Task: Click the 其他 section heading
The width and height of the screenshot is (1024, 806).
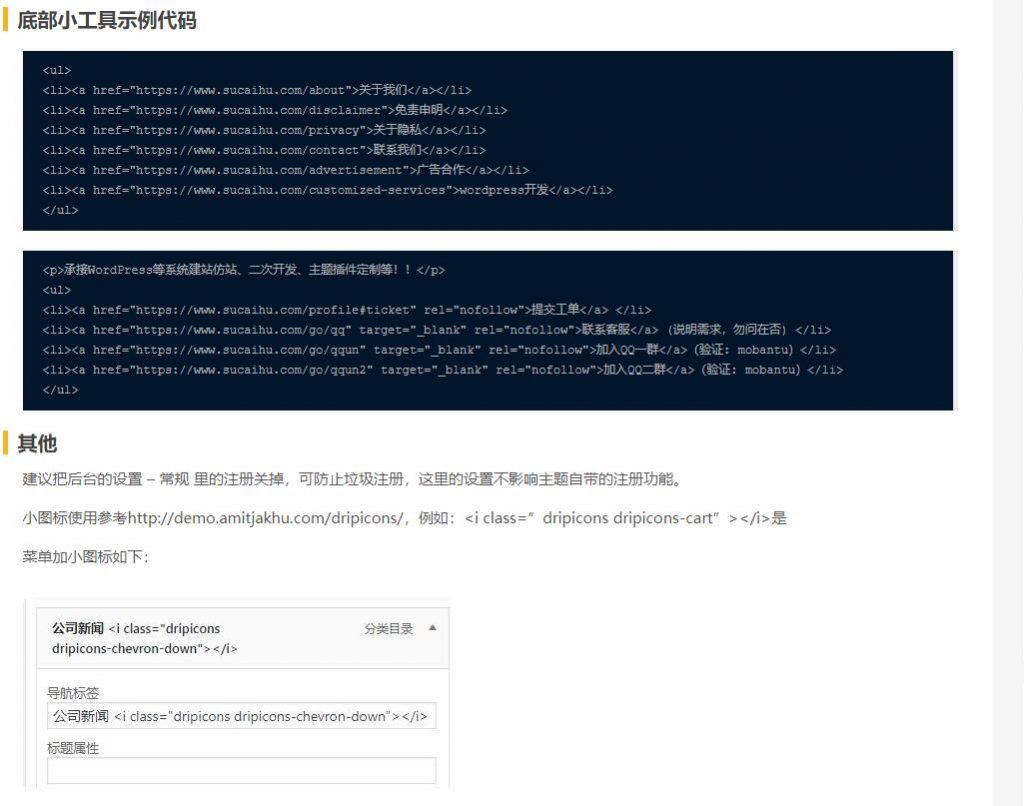Action: pos(37,443)
